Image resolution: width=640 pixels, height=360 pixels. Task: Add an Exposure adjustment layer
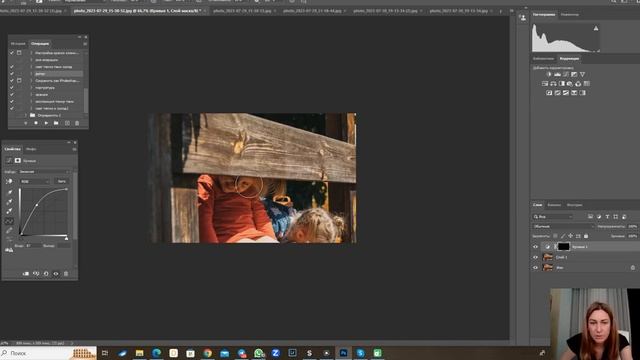click(574, 74)
